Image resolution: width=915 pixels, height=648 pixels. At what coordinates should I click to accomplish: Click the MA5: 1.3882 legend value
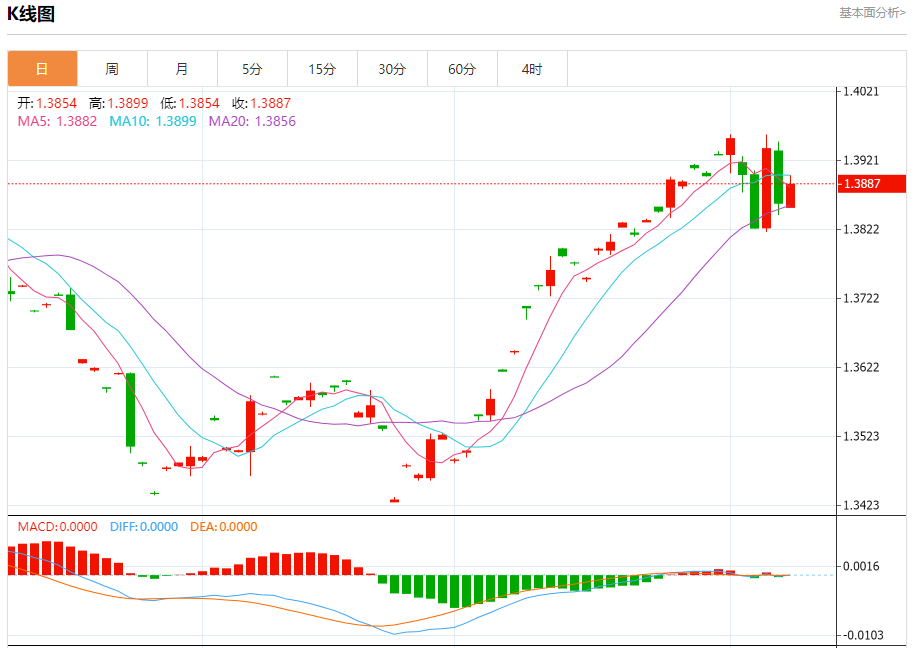point(57,121)
